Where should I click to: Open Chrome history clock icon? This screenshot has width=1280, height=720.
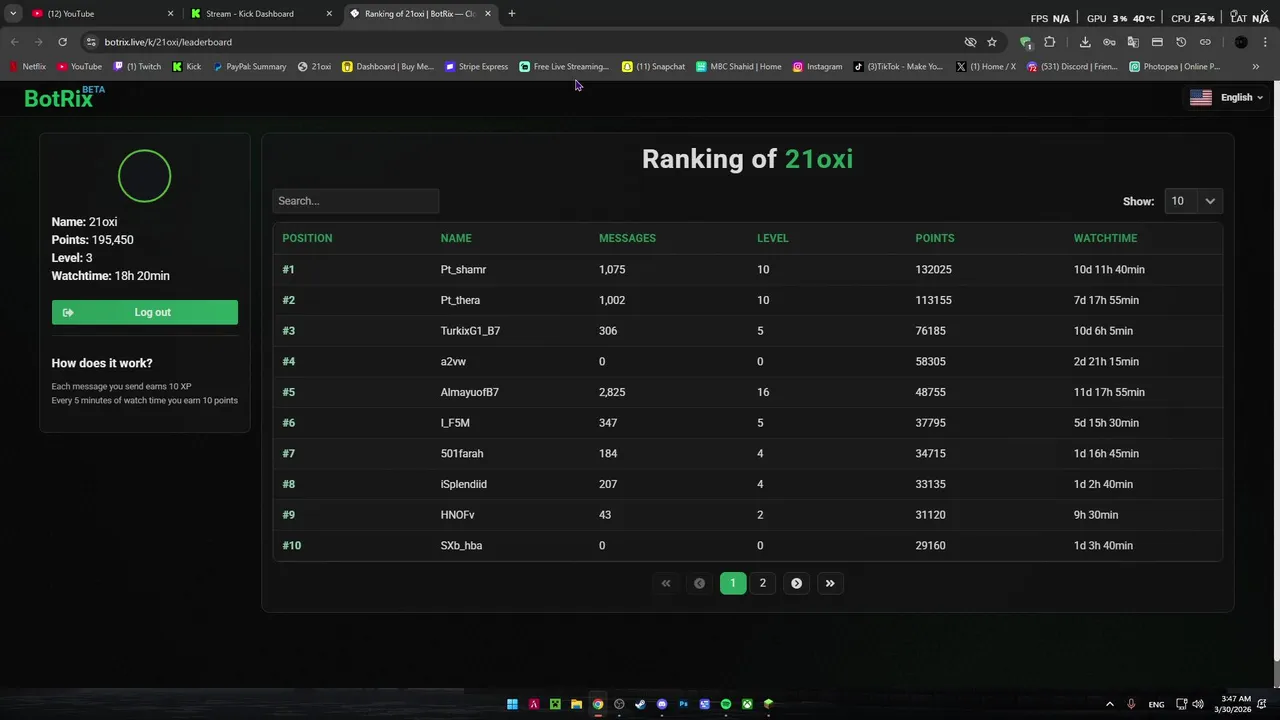tap(1181, 42)
